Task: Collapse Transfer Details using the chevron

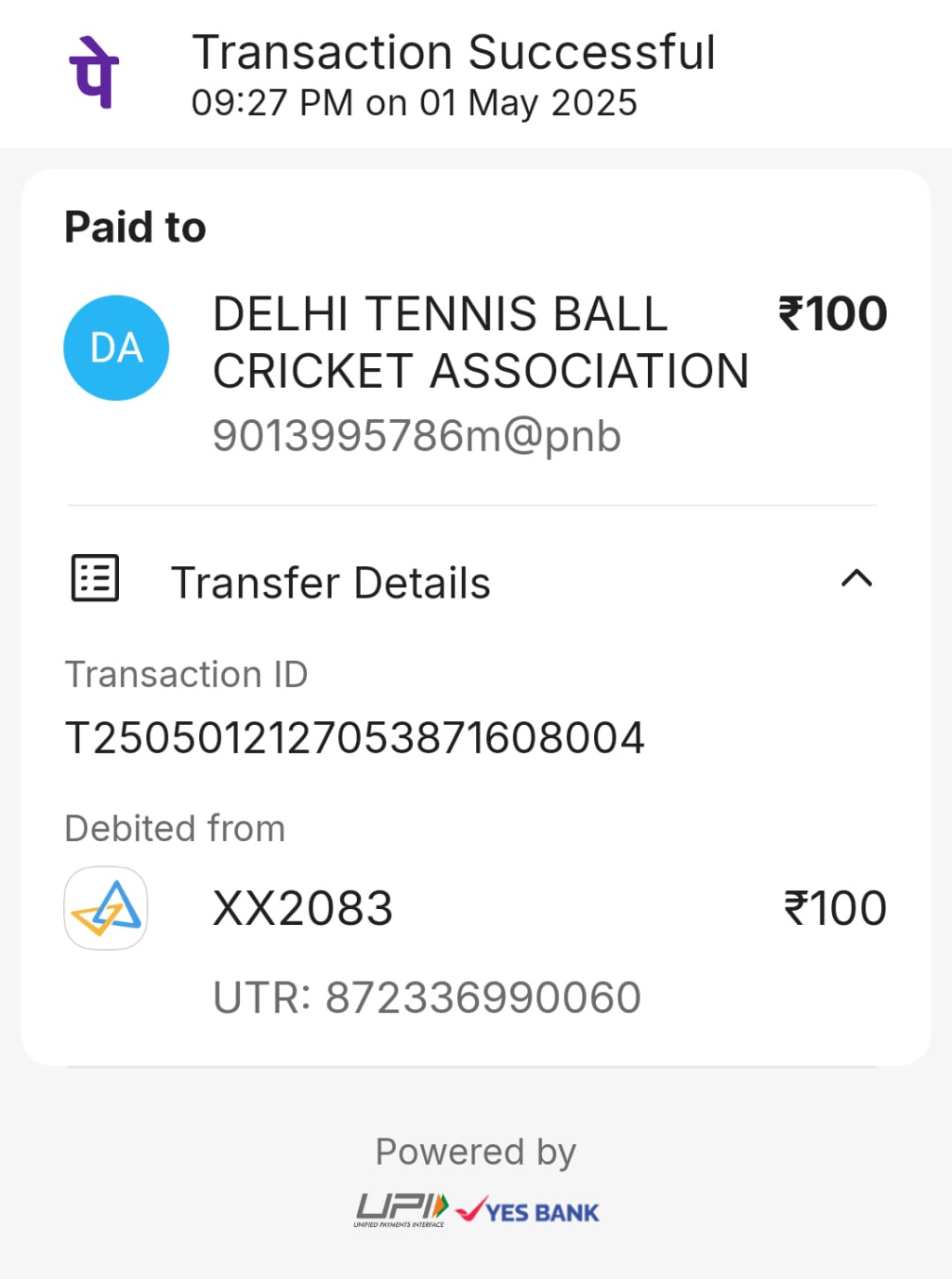Action: 856,578
